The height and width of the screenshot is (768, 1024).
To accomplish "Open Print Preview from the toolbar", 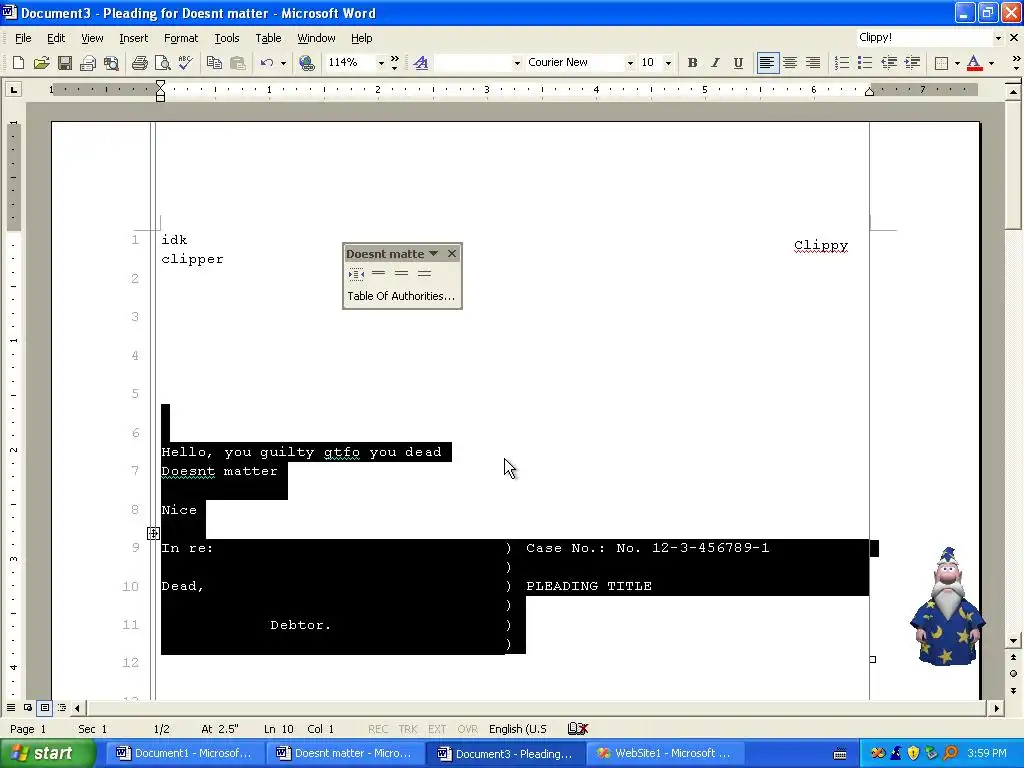I will [162, 63].
